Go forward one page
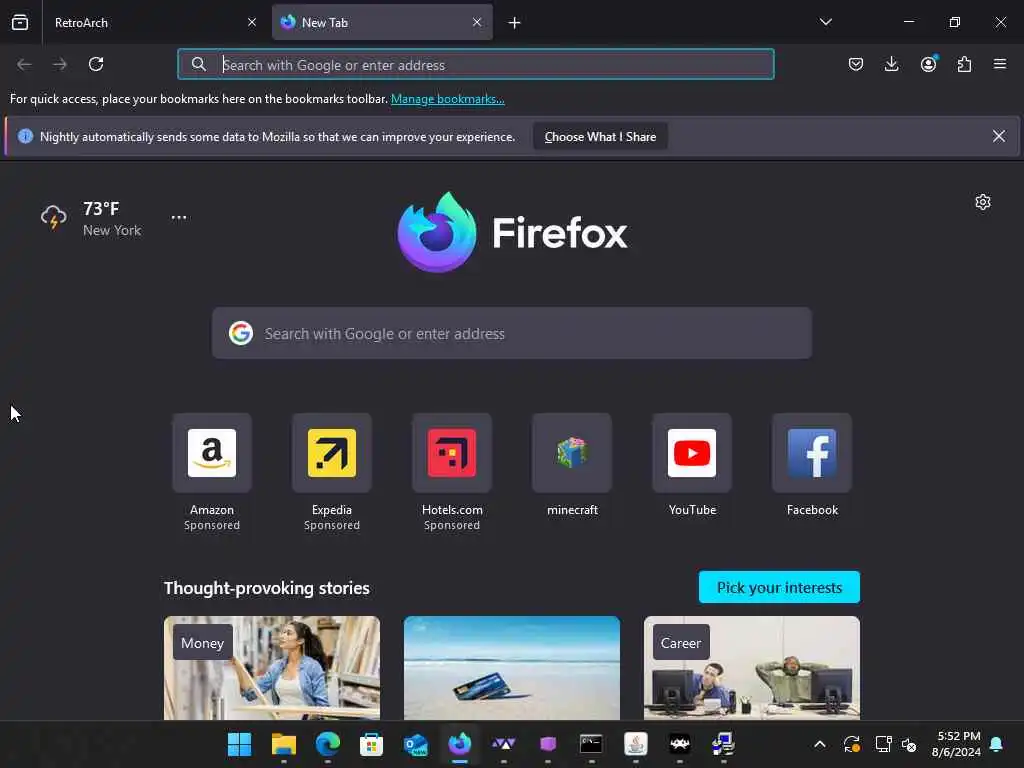Image resolution: width=1024 pixels, height=768 pixels. tap(60, 64)
